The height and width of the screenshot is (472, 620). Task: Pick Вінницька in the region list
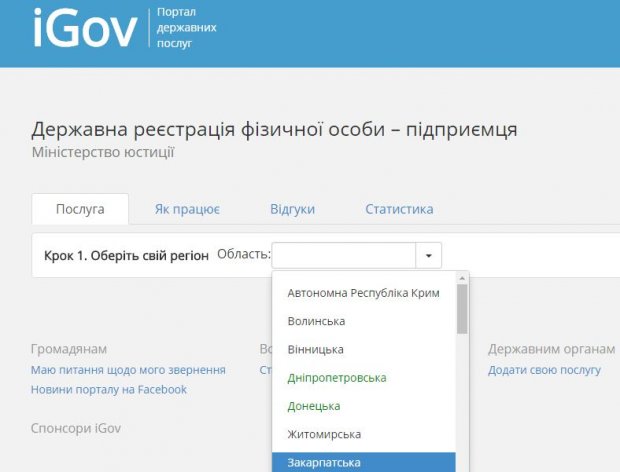(x=315, y=349)
